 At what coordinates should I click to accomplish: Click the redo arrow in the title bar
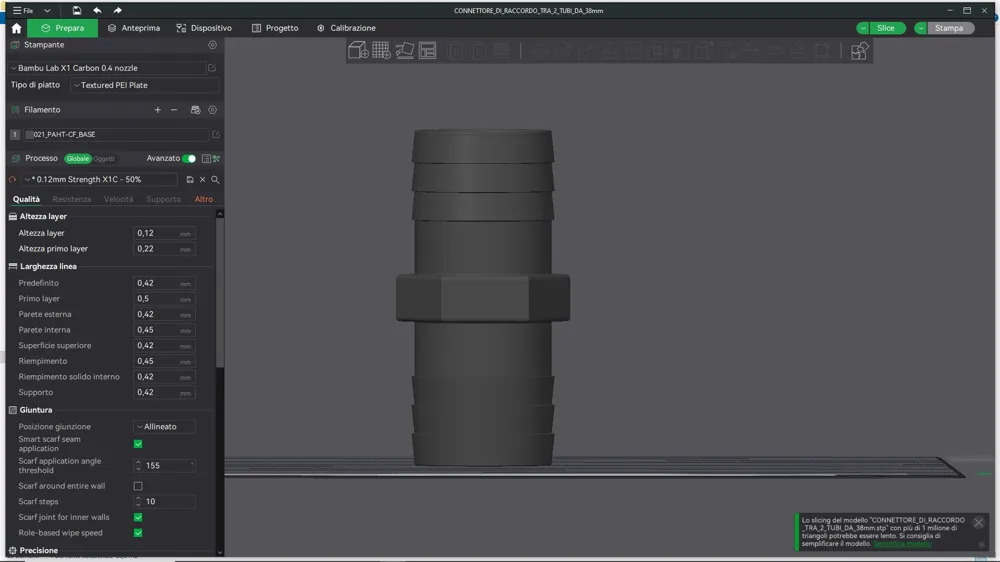click(x=117, y=10)
